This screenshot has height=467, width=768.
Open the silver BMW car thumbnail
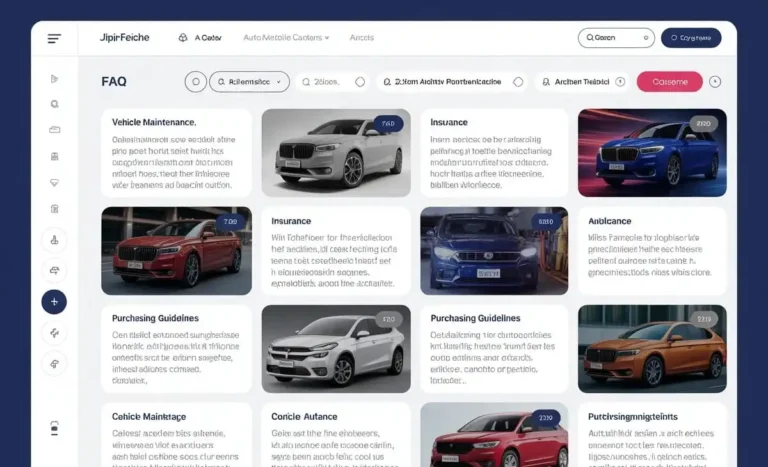pyautogui.click(x=336, y=153)
